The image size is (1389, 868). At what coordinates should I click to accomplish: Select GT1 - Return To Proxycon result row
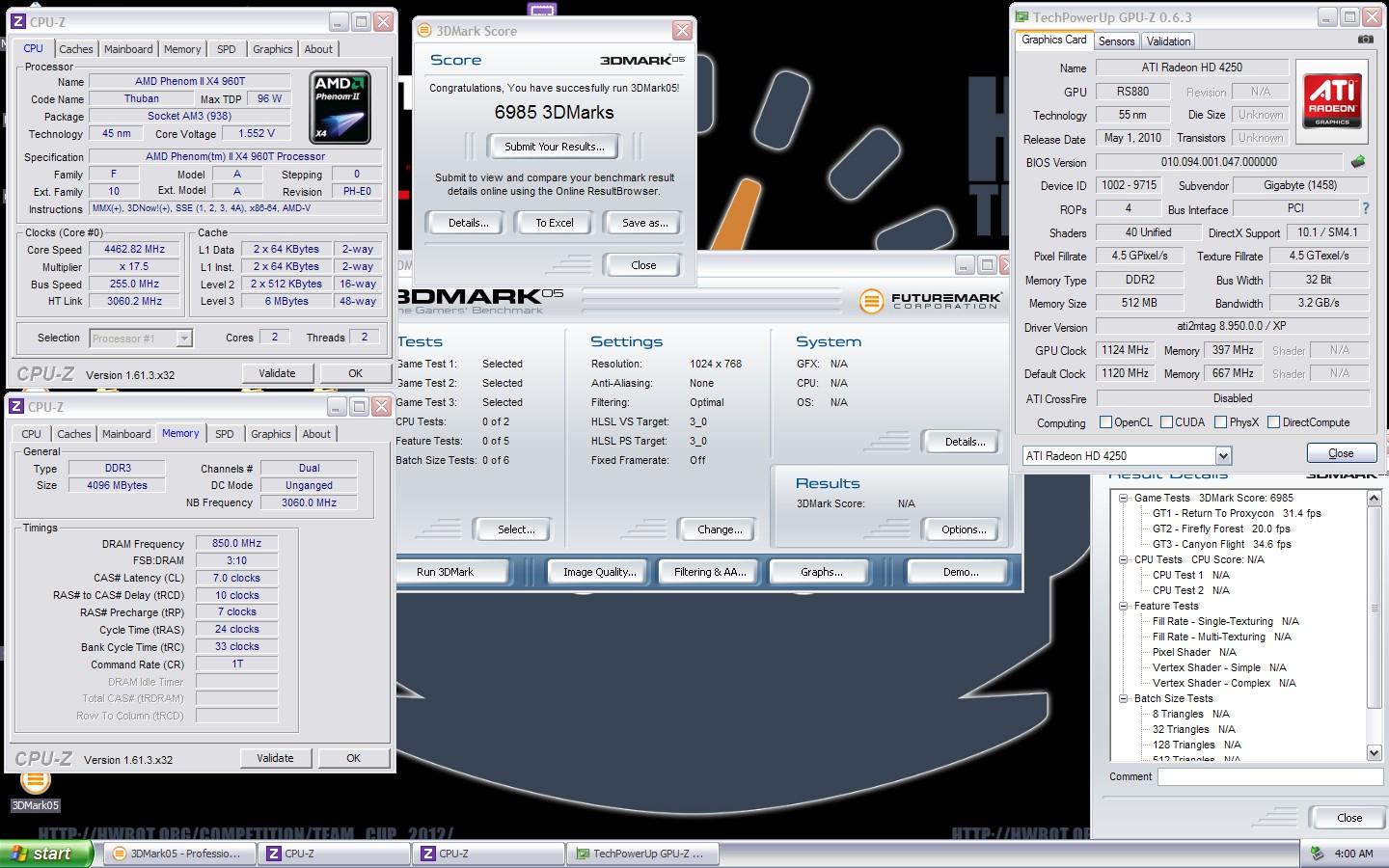click(x=1237, y=514)
